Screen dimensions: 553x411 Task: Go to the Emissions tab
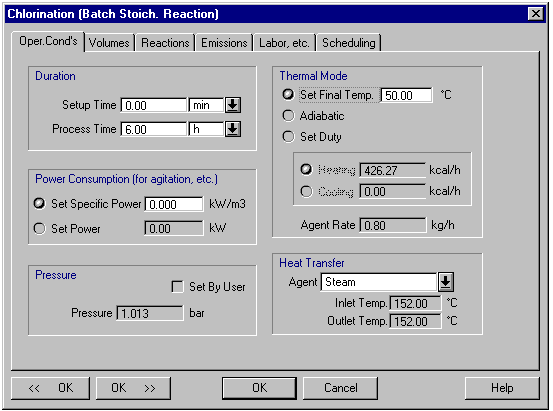click(x=224, y=43)
